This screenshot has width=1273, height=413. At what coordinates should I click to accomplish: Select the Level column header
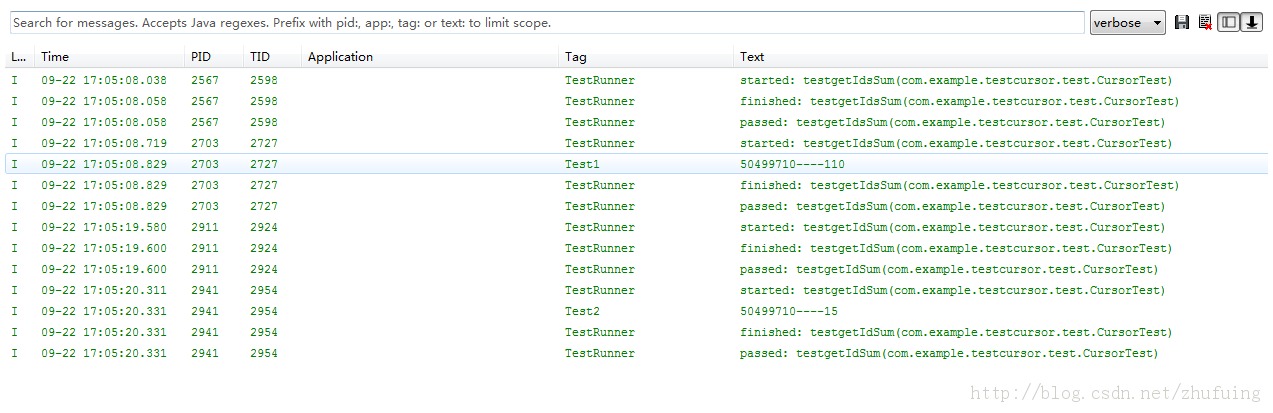click(20, 57)
